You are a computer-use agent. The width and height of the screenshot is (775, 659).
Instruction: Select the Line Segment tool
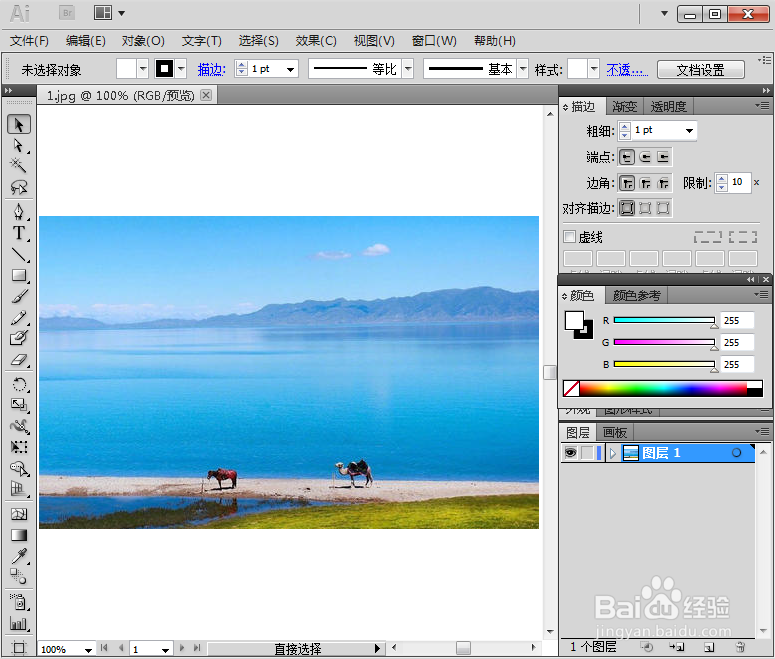tap(19, 254)
